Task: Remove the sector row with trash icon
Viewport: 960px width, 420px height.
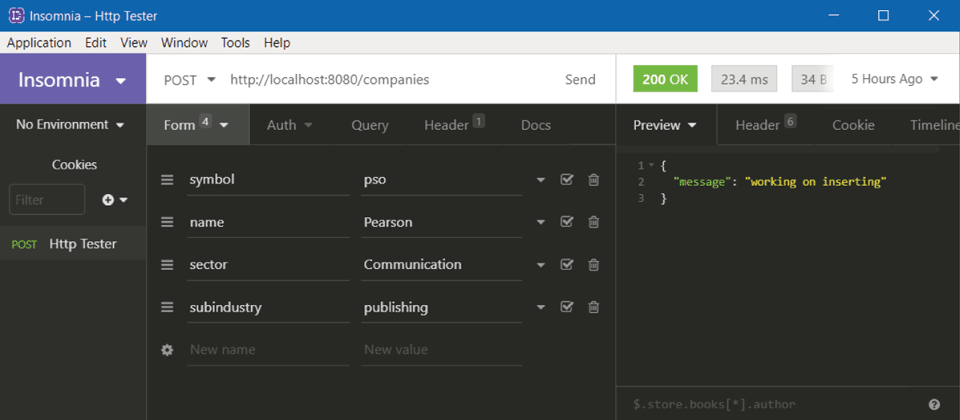Action: [x=593, y=265]
